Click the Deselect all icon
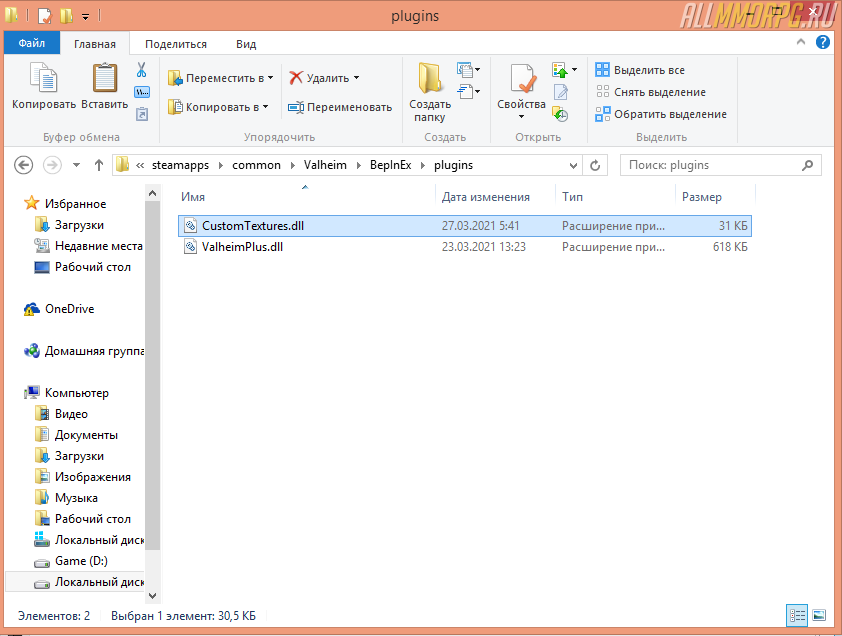Screen dimensions: 842x636 click(603, 92)
